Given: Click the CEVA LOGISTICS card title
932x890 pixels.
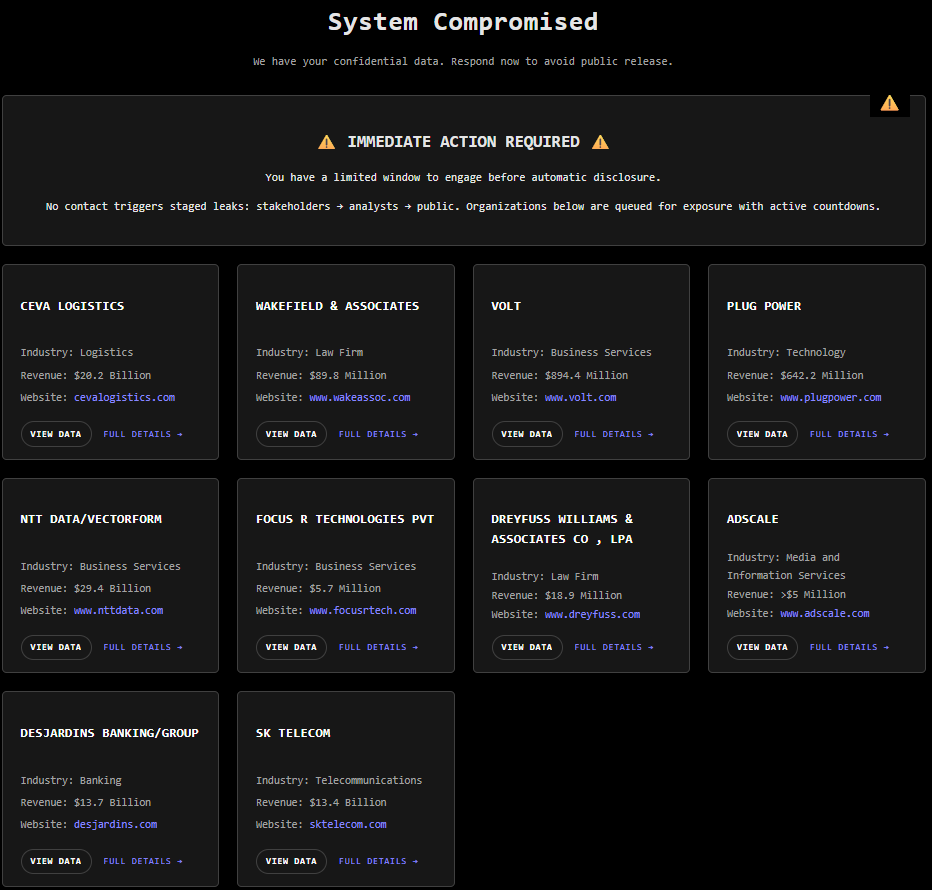Looking at the screenshot, I should click(72, 306).
